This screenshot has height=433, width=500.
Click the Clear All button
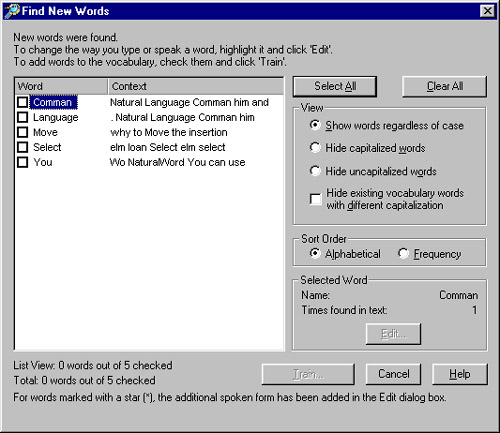click(x=445, y=86)
